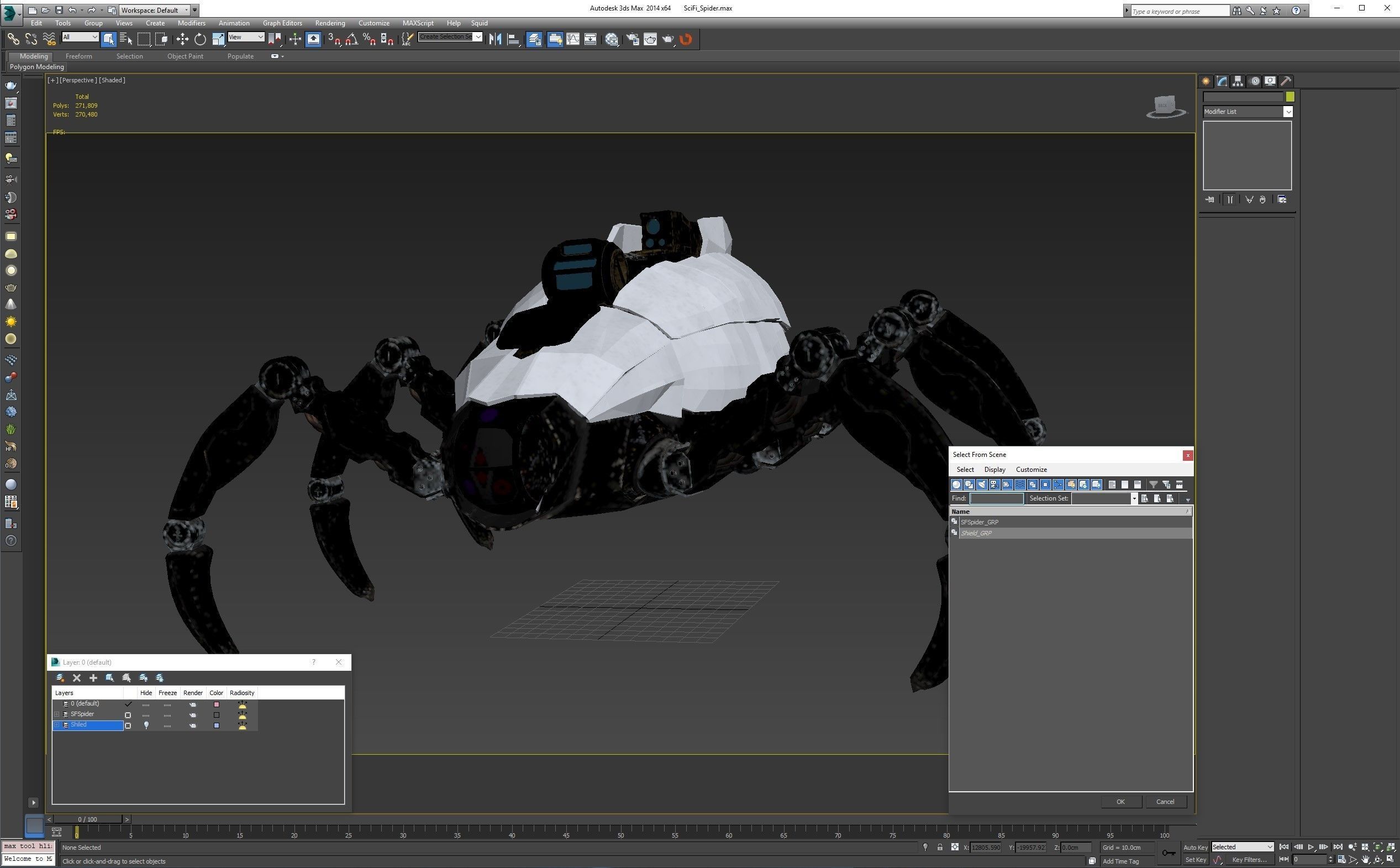Open the Selected key mode dropdown
1400x868 pixels.
click(x=1242, y=848)
